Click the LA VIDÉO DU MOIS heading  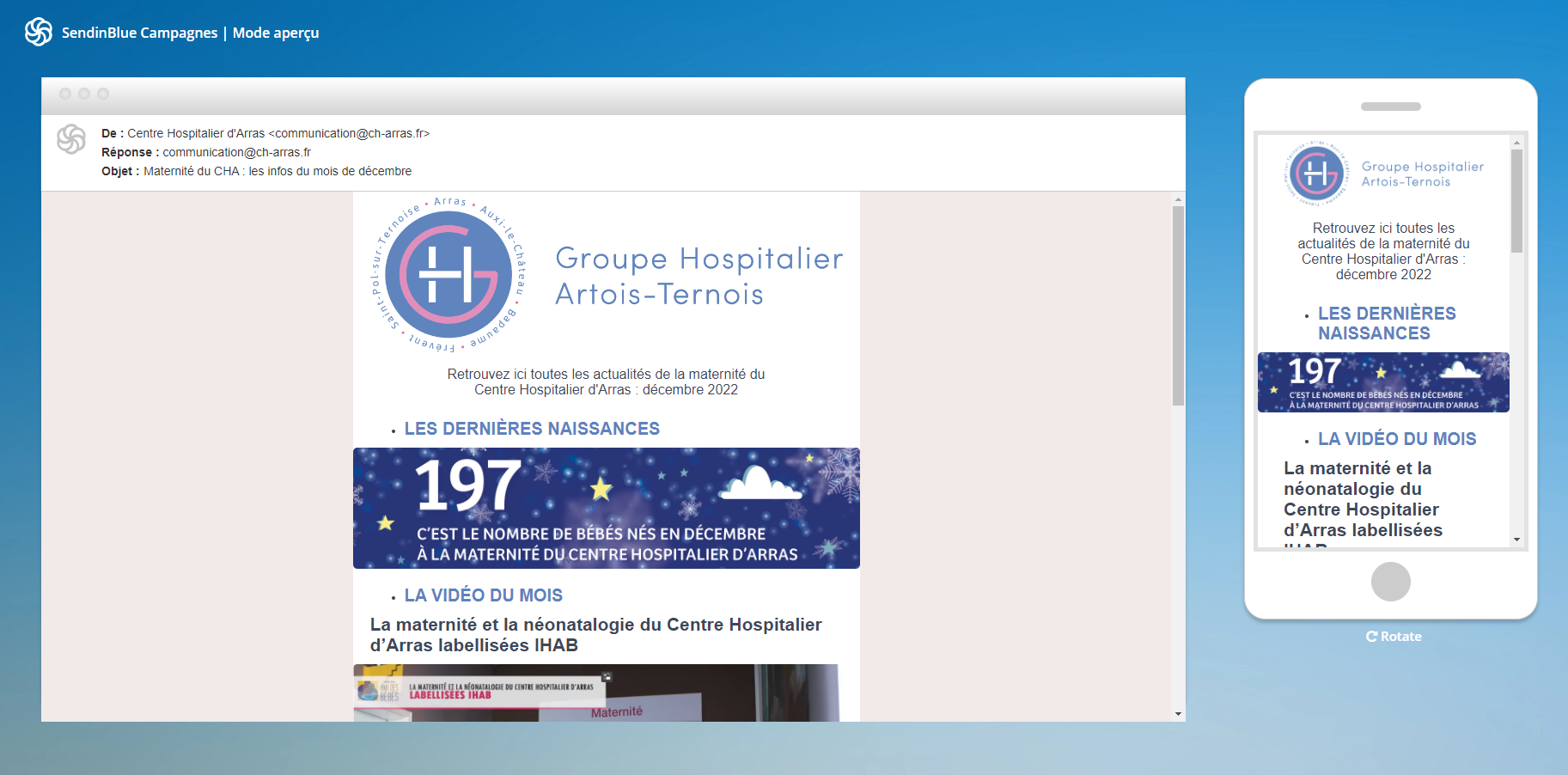pos(483,595)
